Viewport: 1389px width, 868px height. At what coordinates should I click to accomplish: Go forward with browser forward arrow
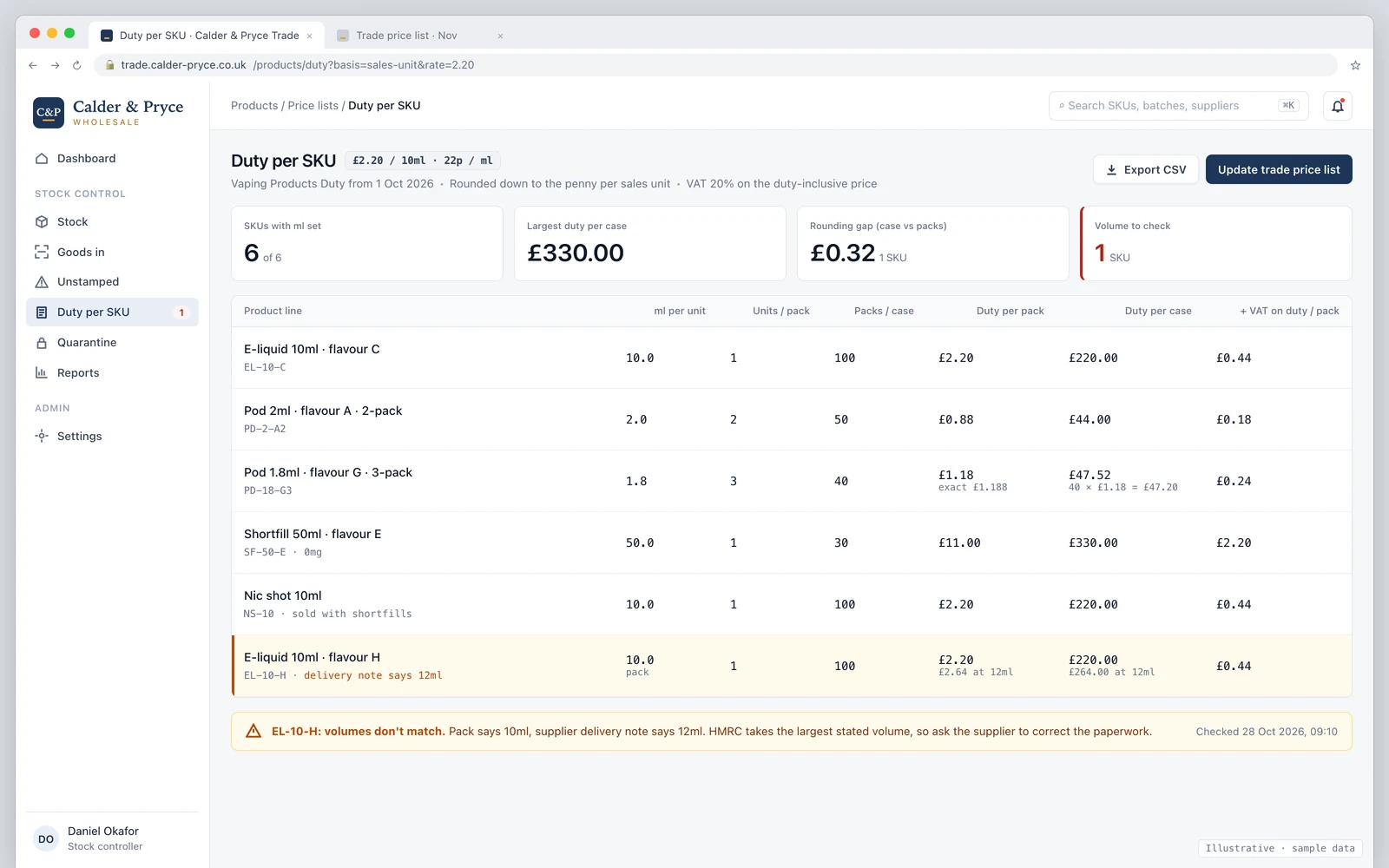pyautogui.click(x=55, y=65)
